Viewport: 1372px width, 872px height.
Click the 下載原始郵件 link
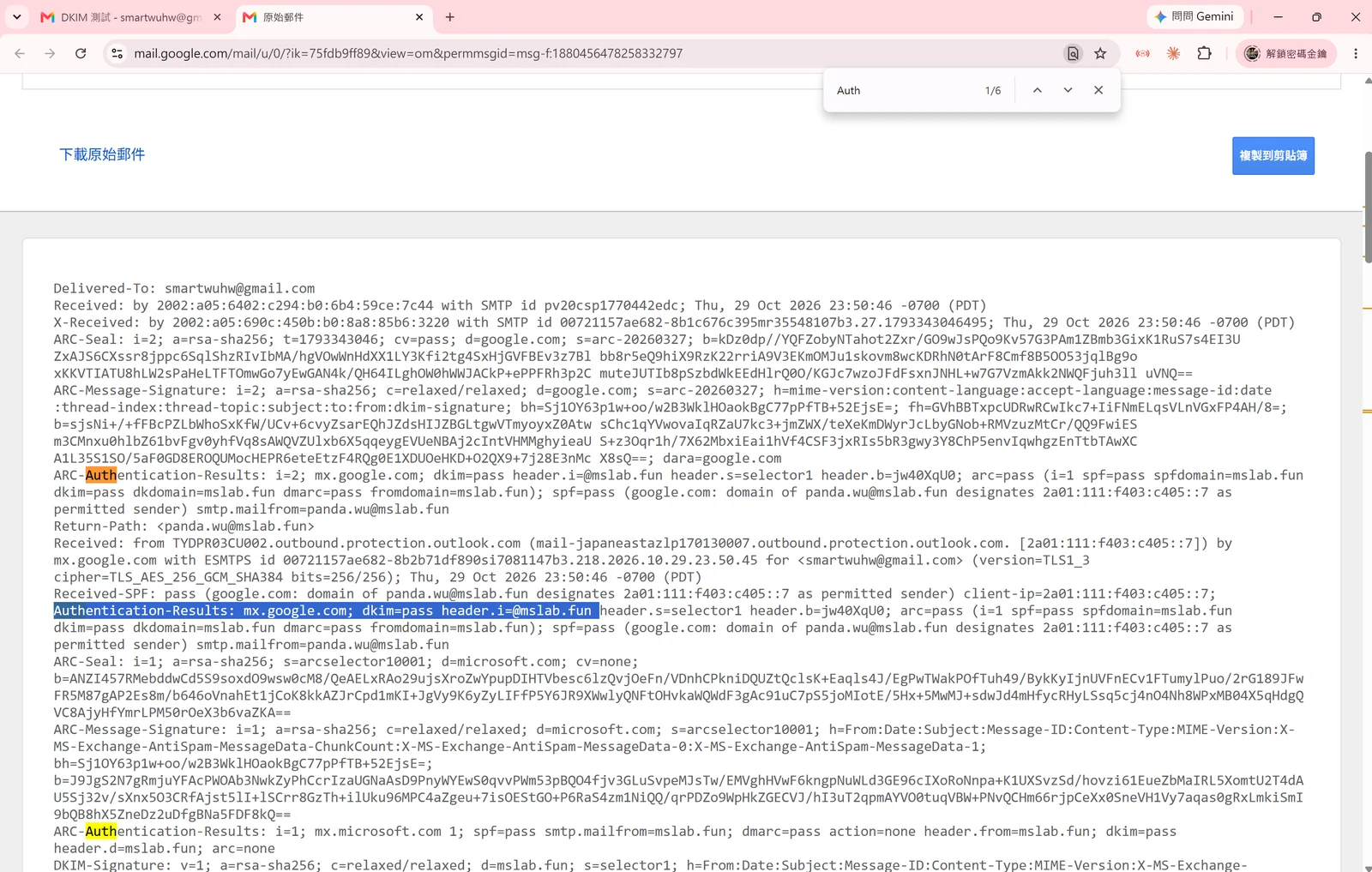(102, 154)
